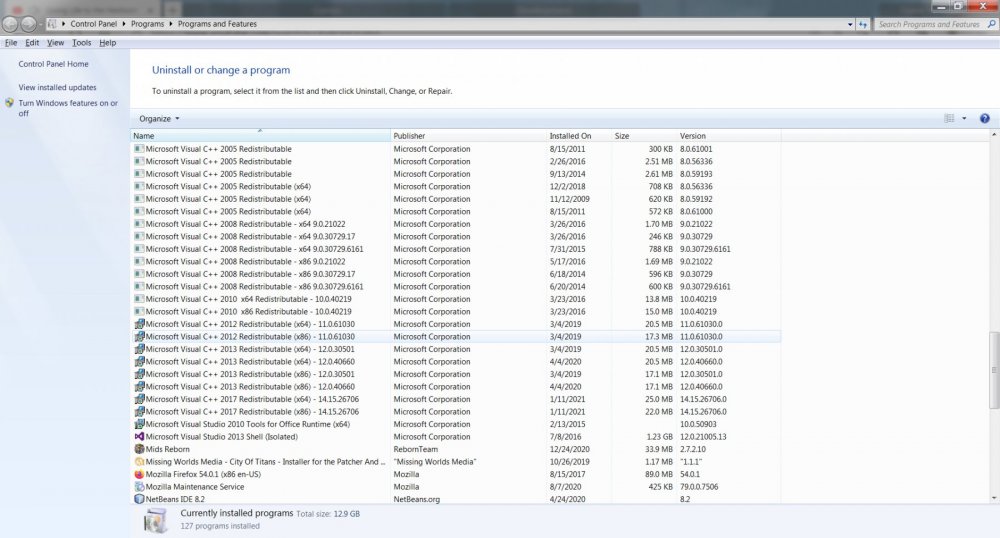Click the 1.23 GB size value
Viewport: 1000px width, 538px height.
coord(659,437)
